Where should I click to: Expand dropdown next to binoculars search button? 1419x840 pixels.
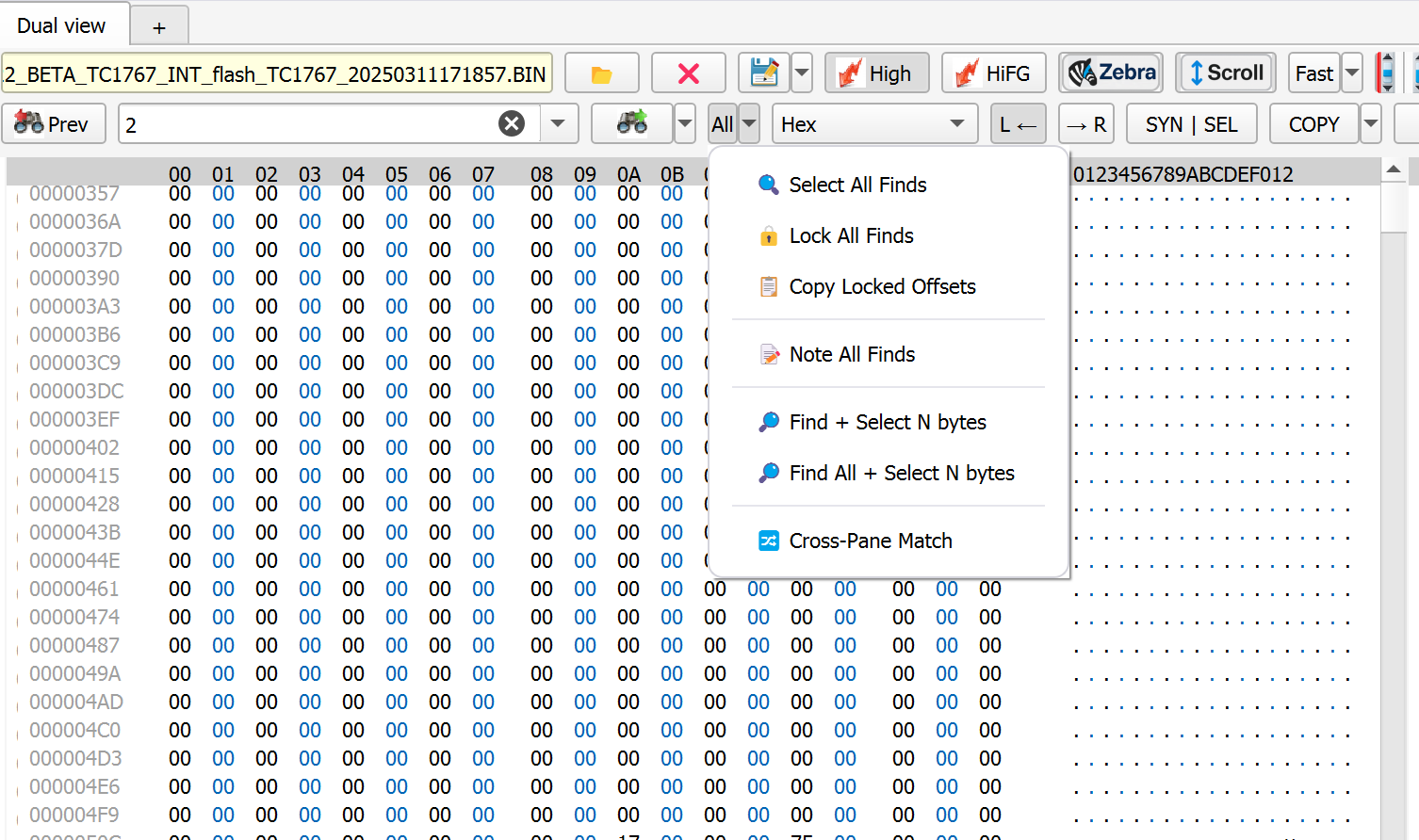point(685,124)
